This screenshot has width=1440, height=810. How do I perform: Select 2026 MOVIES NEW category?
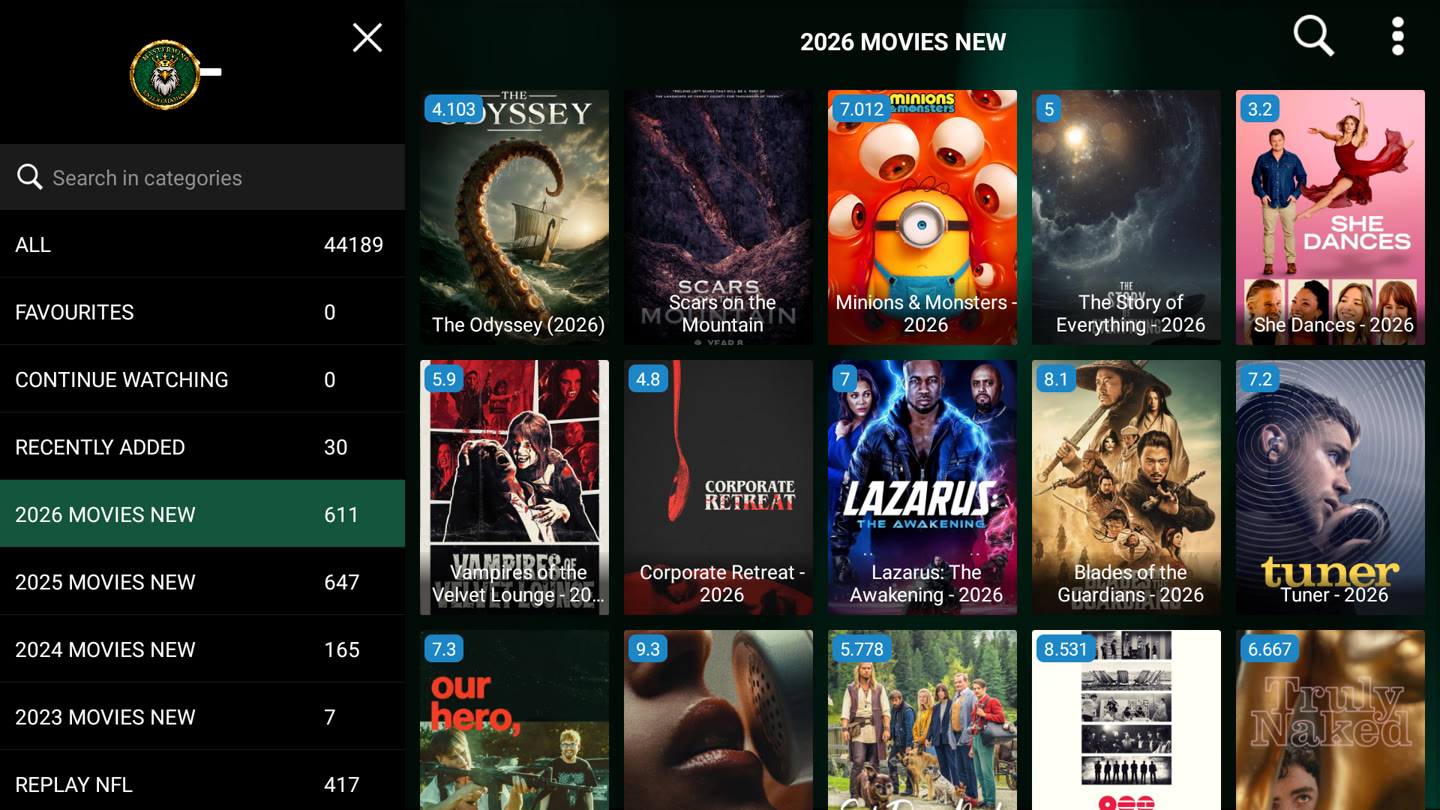pos(202,514)
